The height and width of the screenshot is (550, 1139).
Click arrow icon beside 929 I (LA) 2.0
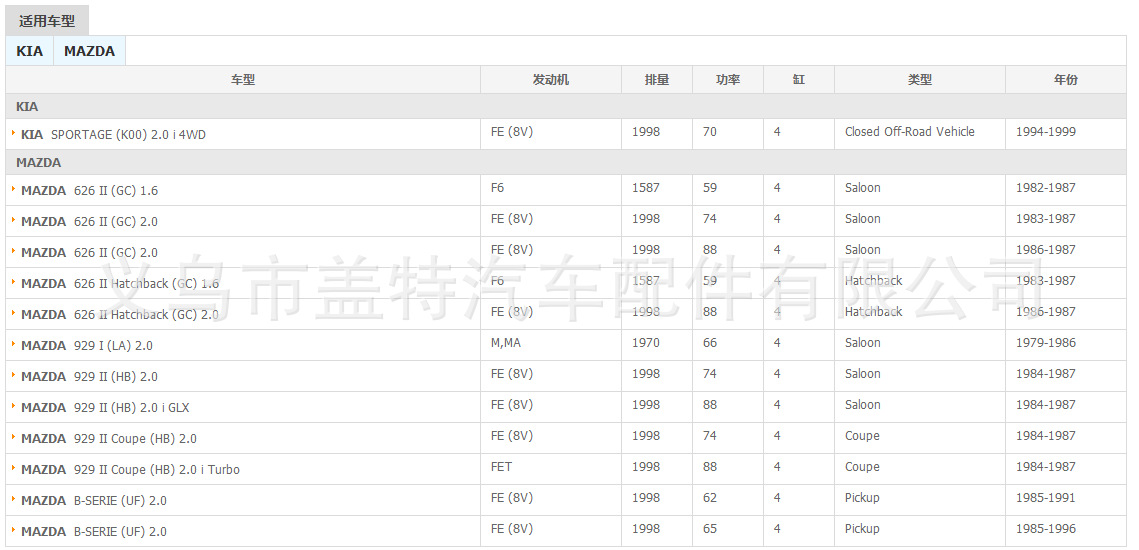coord(14,344)
